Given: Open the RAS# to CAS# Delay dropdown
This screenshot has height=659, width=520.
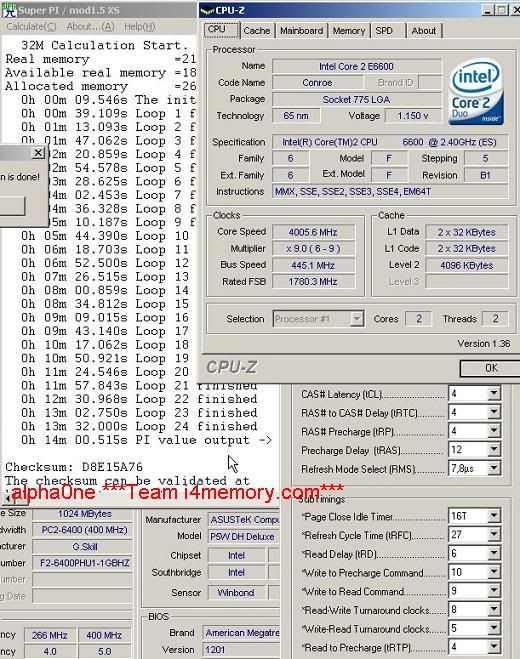Looking at the screenshot, I should (494, 412).
